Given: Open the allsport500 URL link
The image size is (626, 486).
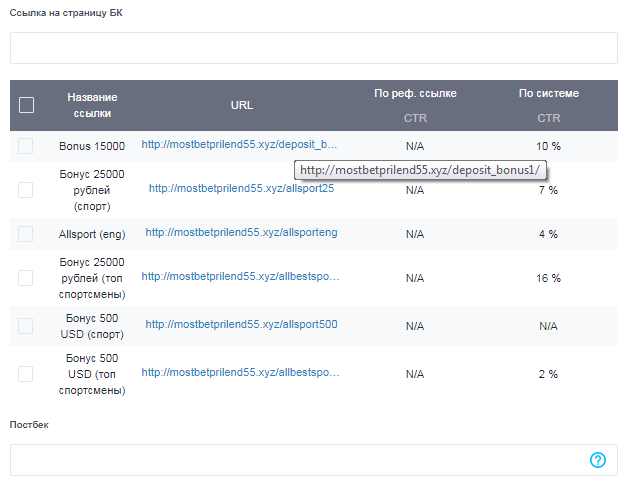Looking at the screenshot, I should pos(241,324).
